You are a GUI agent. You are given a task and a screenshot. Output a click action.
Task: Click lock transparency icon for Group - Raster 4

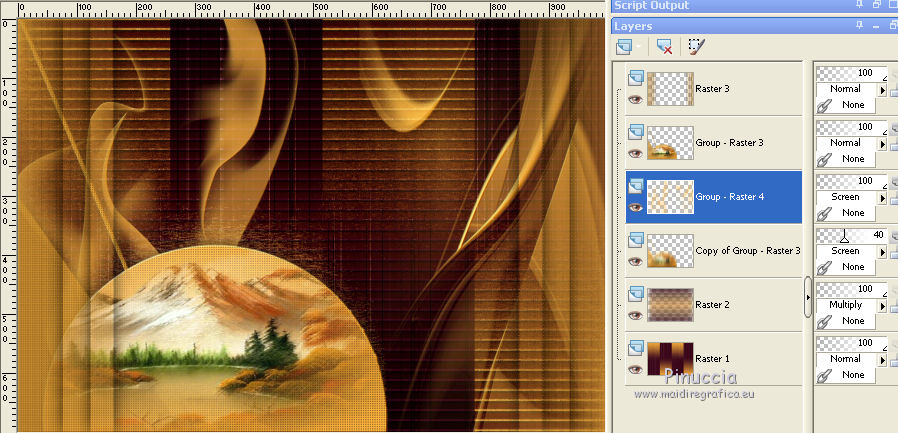tap(894, 199)
